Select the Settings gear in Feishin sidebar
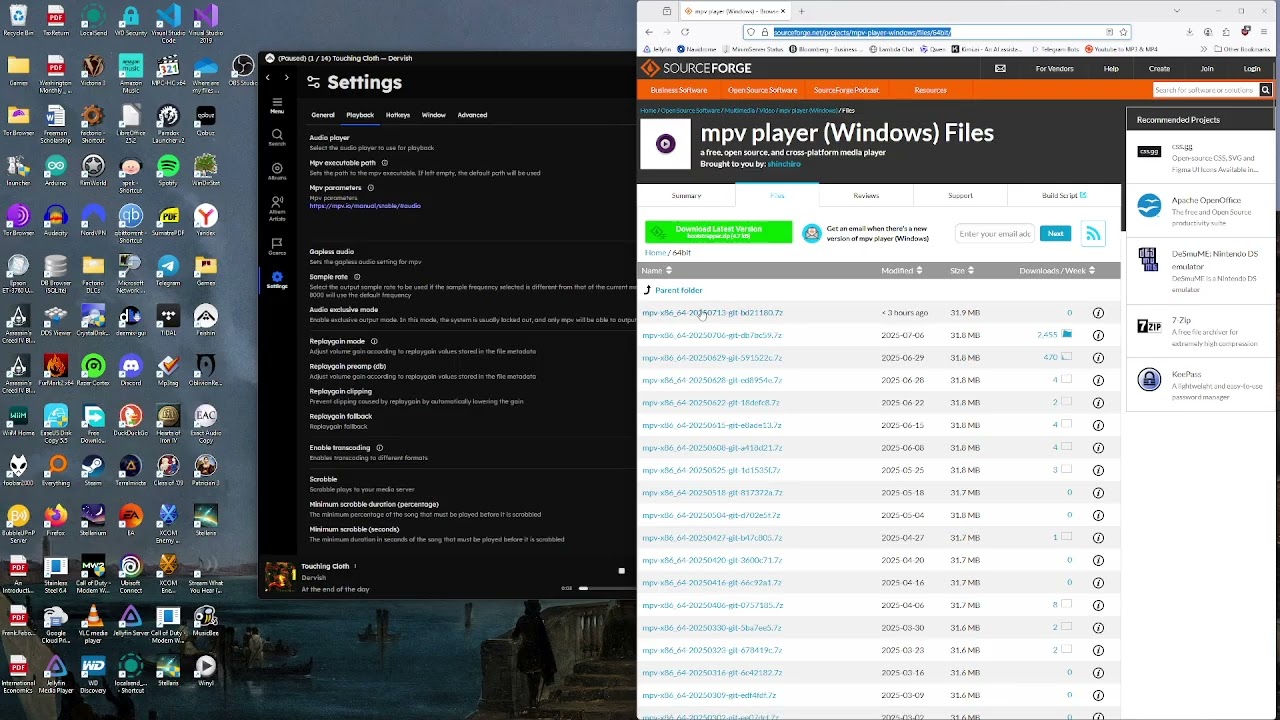Image resolution: width=1280 pixels, height=720 pixels. (277, 280)
